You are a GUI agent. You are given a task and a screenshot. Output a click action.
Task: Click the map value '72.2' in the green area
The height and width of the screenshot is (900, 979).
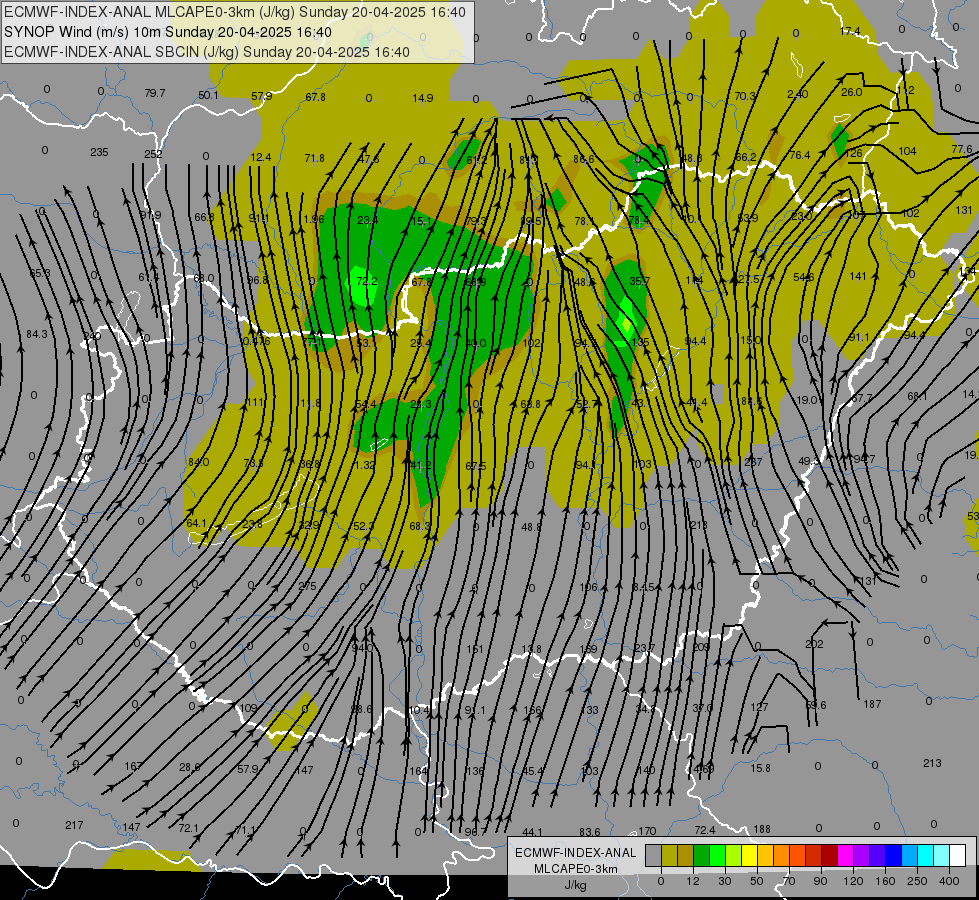click(x=367, y=281)
